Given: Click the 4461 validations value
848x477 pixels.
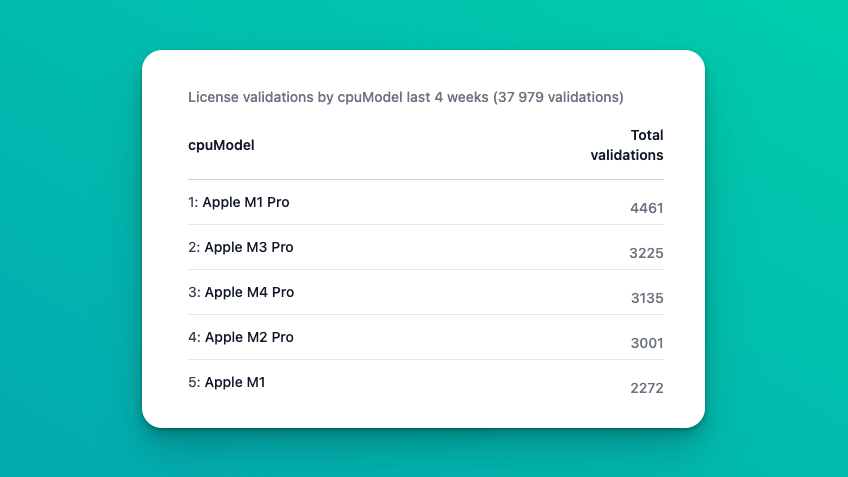Looking at the screenshot, I should point(646,208).
